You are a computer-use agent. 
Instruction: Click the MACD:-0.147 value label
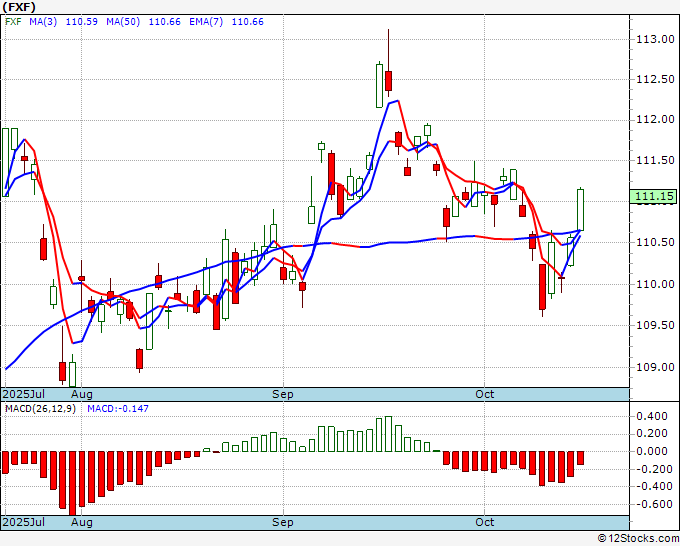[x=118, y=408]
